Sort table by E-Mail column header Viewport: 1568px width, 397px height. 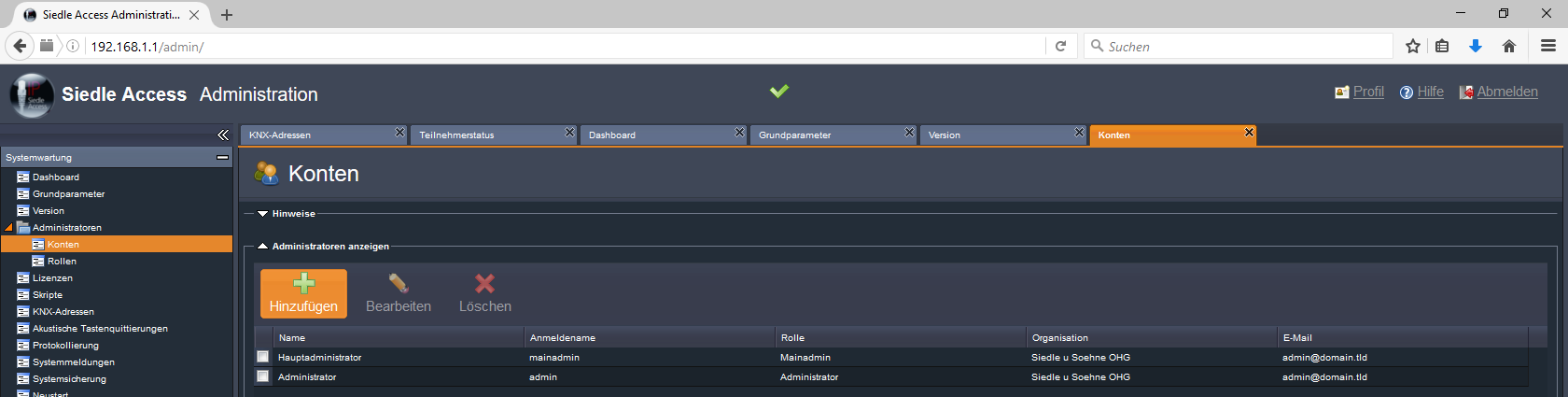coord(1402,337)
